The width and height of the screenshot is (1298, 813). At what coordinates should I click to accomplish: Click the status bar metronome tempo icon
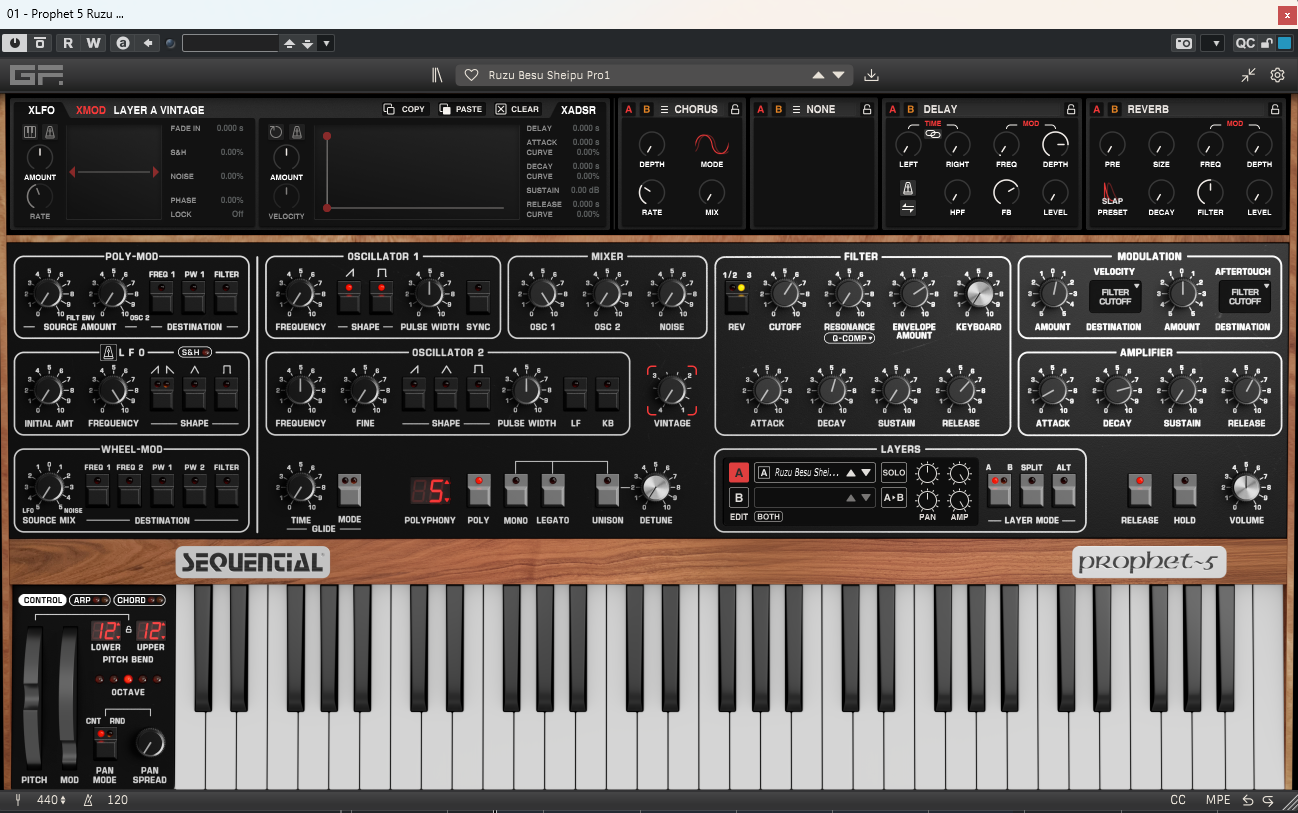point(89,800)
